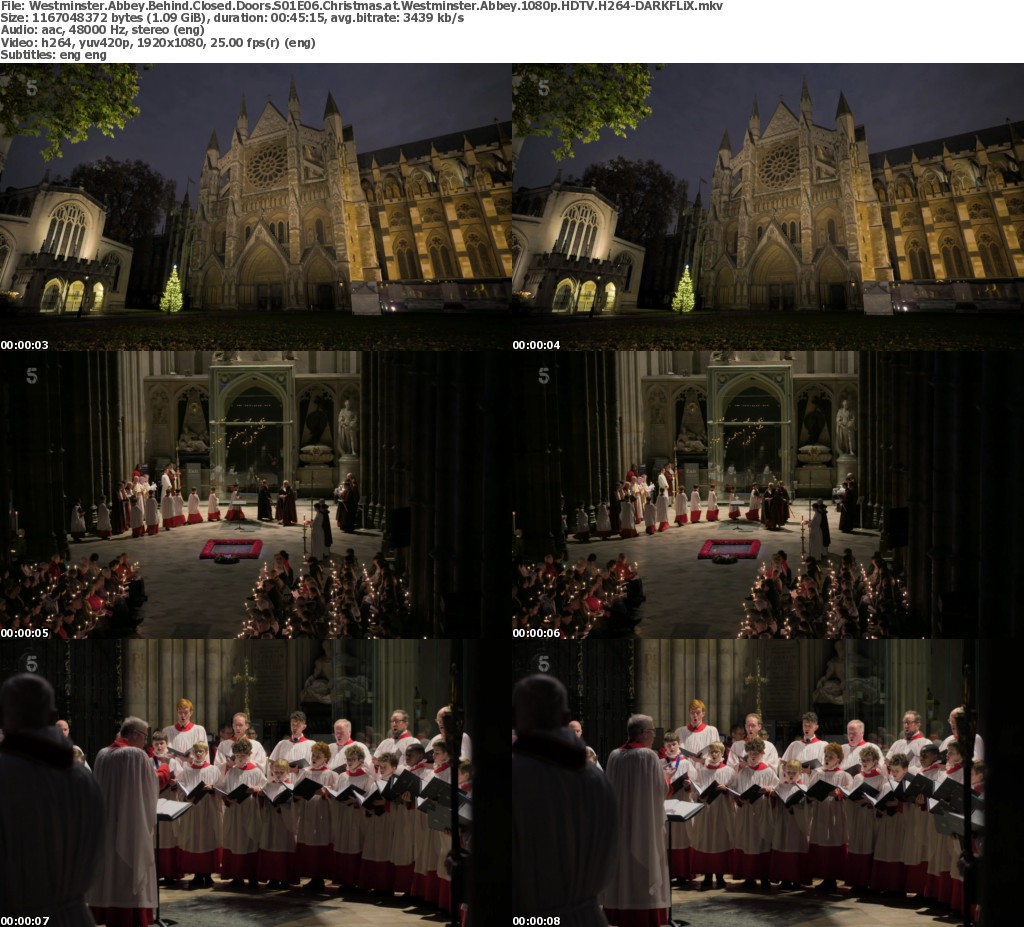Click the Video h264 1920x1080 info line
The image size is (1024, 927).
pos(165,42)
